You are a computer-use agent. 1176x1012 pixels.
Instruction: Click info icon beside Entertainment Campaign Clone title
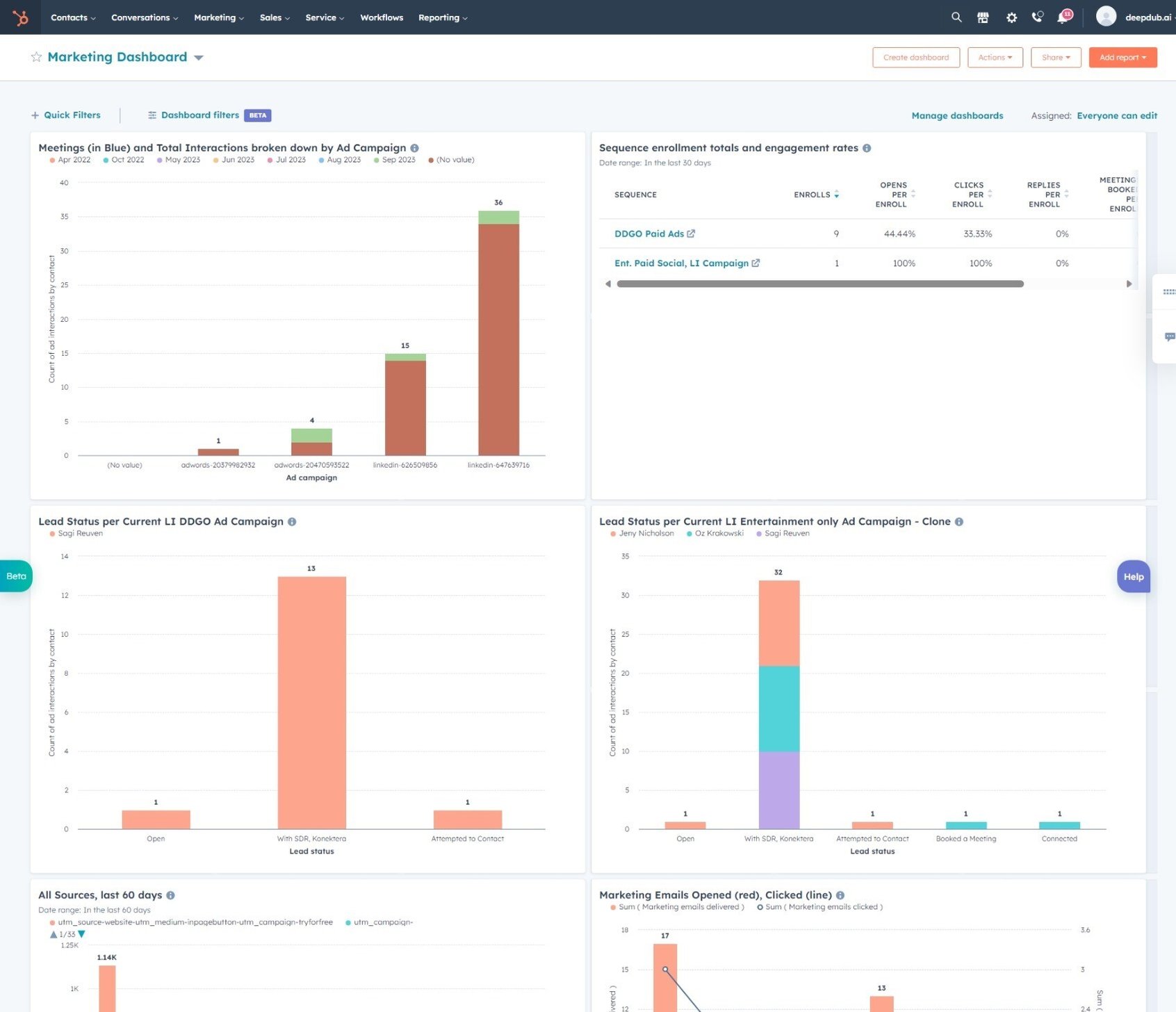coord(959,522)
